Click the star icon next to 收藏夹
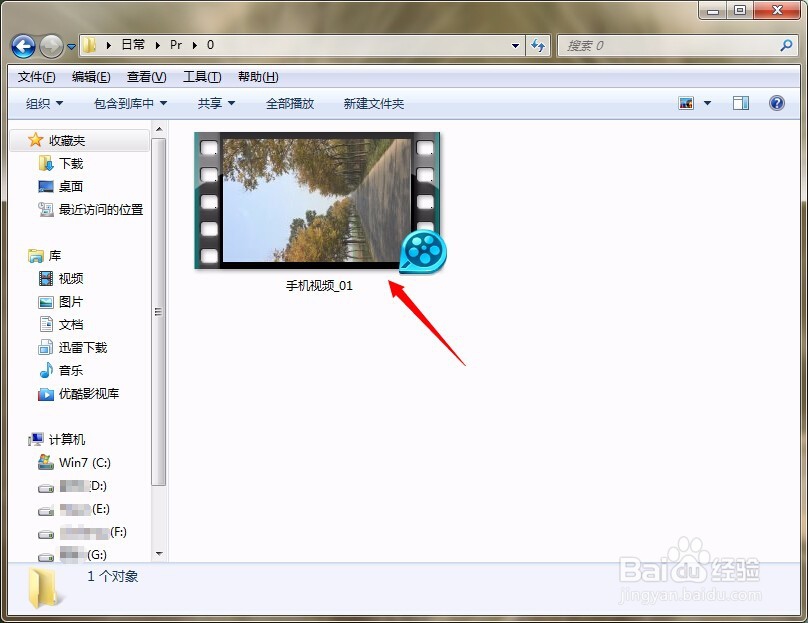The width and height of the screenshot is (808, 623). coord(35,140)
